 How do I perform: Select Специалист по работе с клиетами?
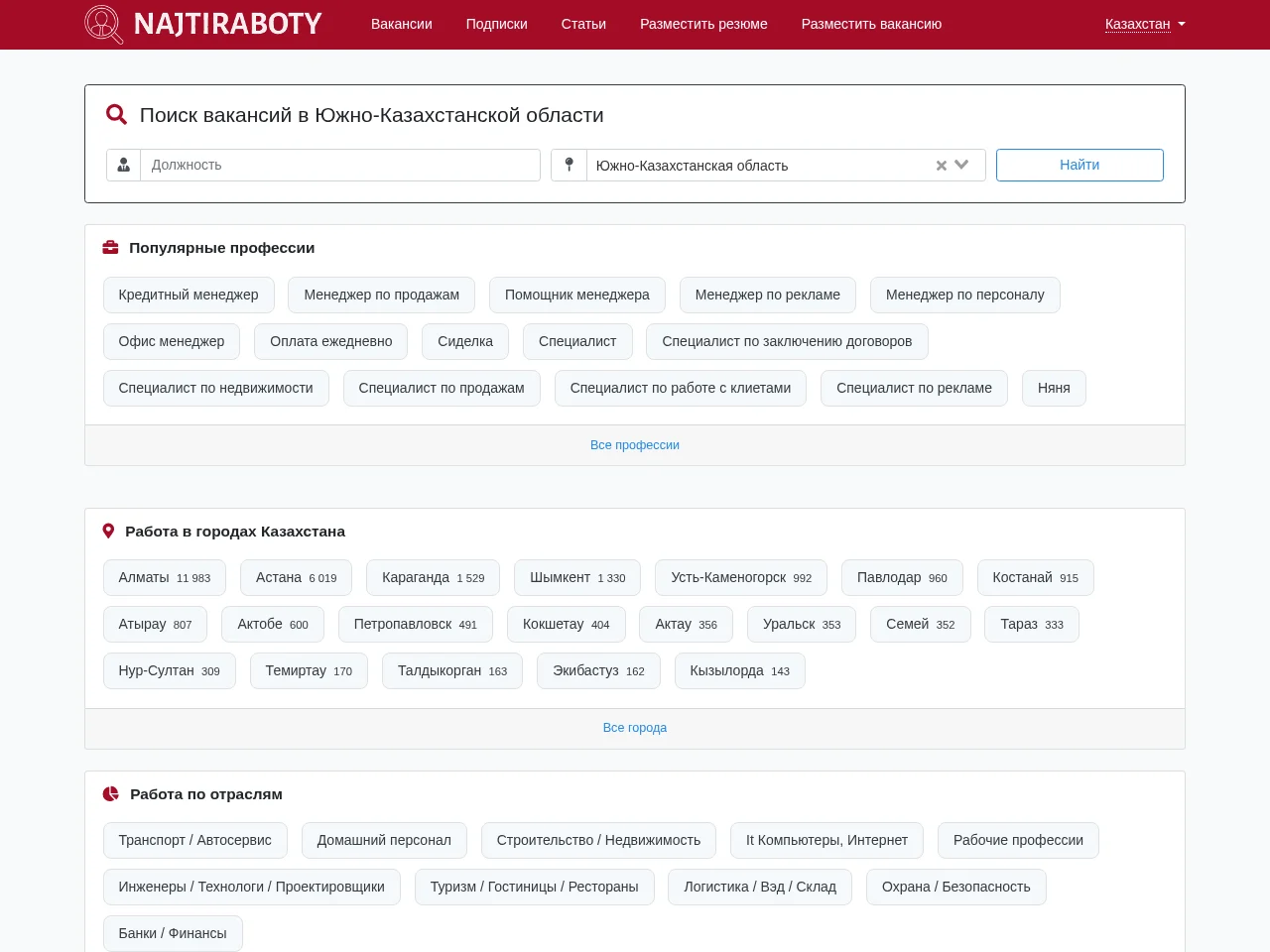[x=681, y=388]
